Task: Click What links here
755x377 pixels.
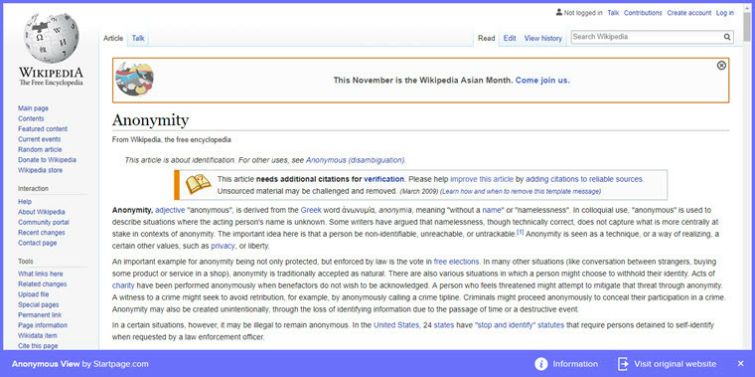Action: pos(40,274)
